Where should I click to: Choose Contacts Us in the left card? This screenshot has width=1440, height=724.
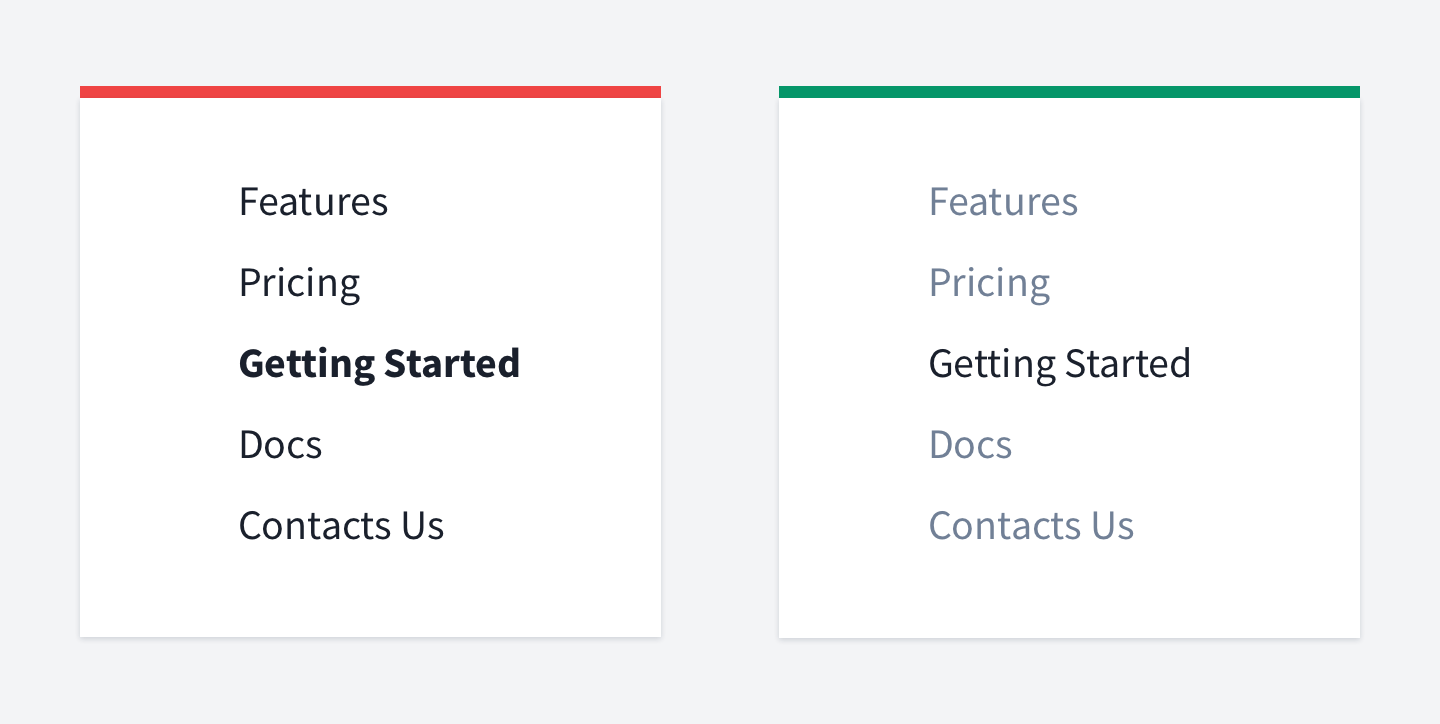[x=341, y=526]
